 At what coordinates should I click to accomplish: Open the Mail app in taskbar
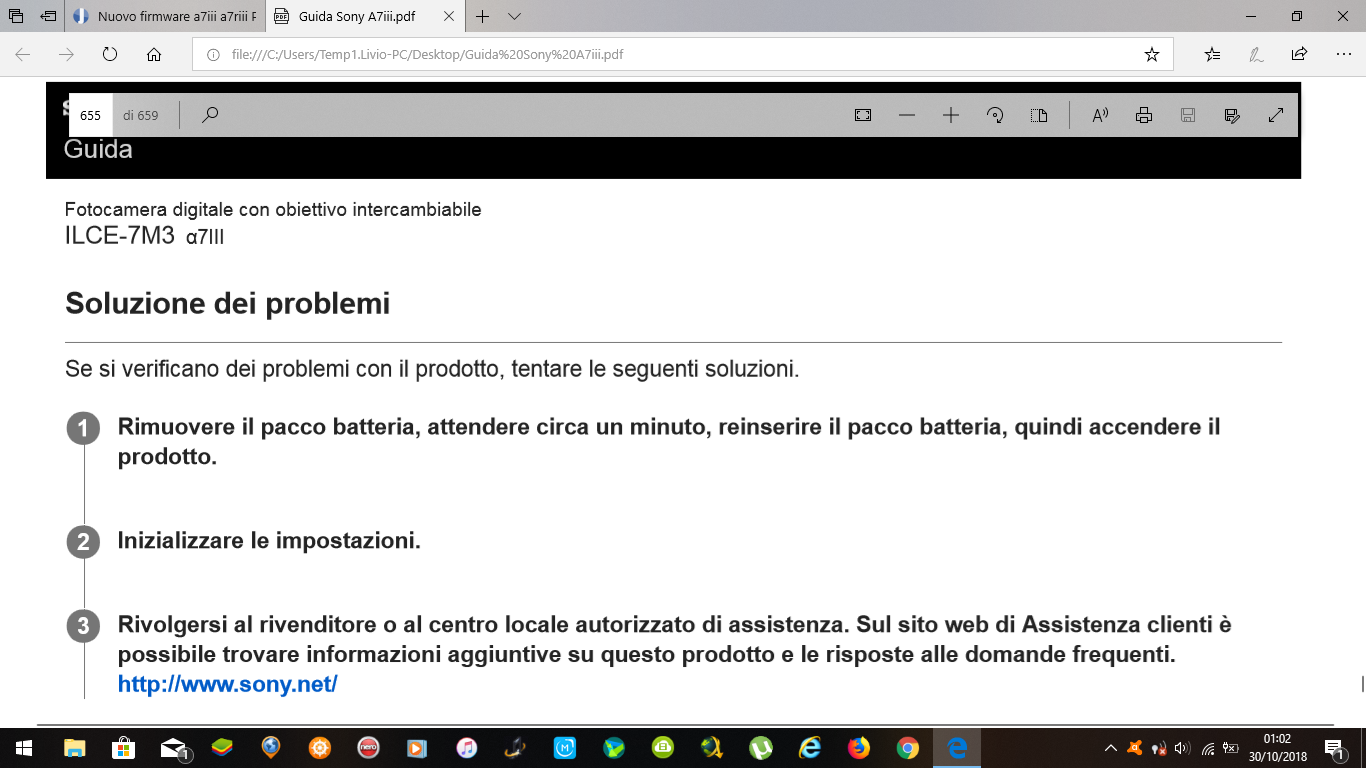click(173, 747)
